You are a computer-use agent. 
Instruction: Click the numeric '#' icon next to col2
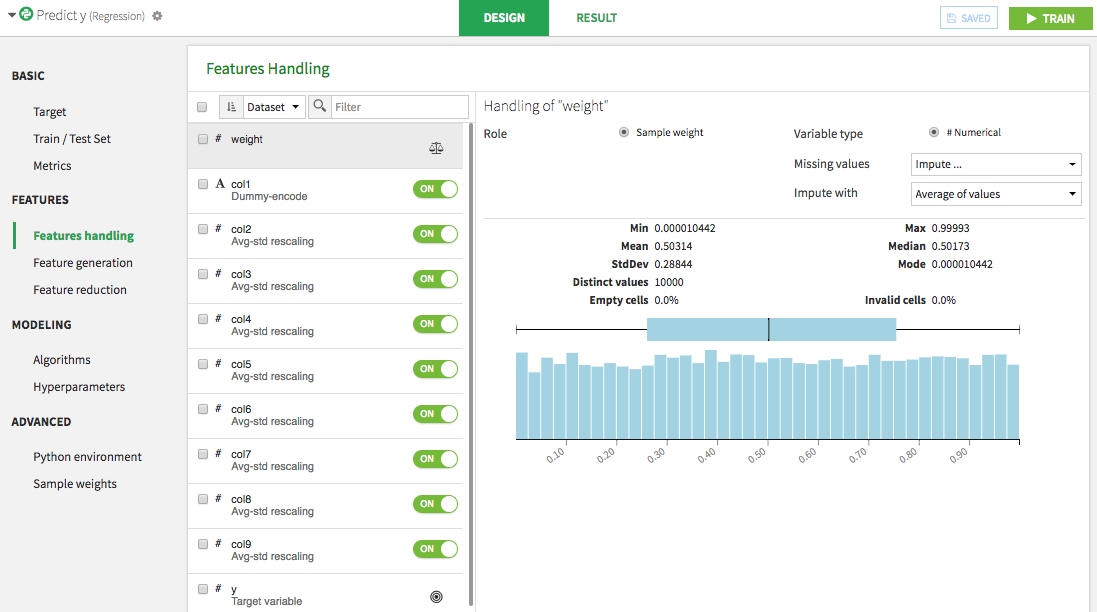click(218, 228)
